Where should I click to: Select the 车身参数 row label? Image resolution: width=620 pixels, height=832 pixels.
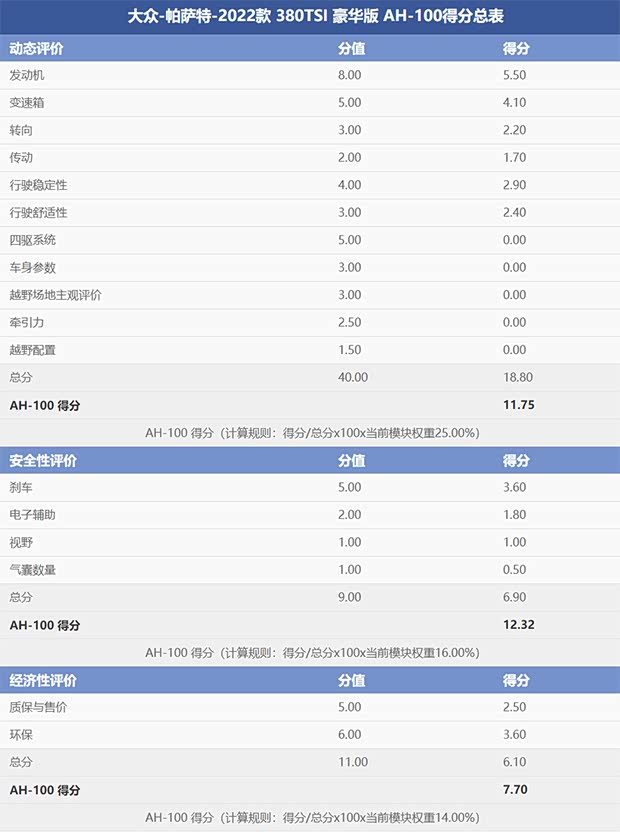click(32, 267)
